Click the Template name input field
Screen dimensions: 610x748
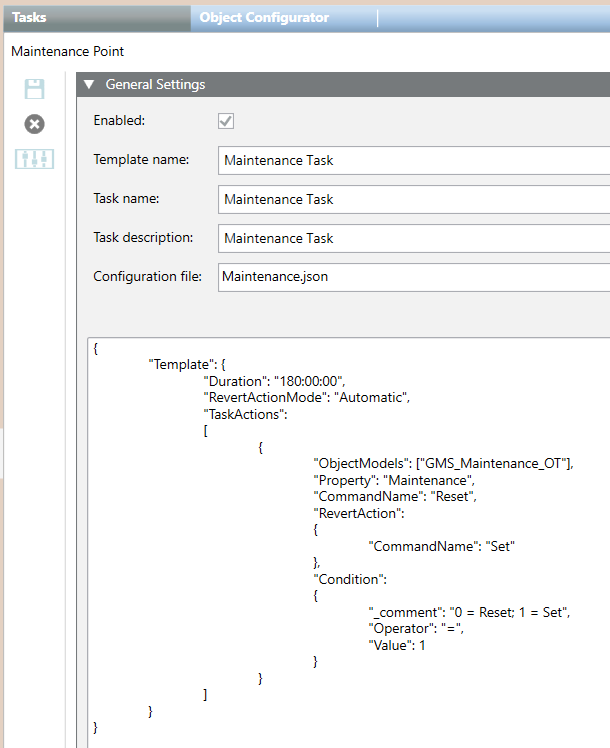pos(413,160)
